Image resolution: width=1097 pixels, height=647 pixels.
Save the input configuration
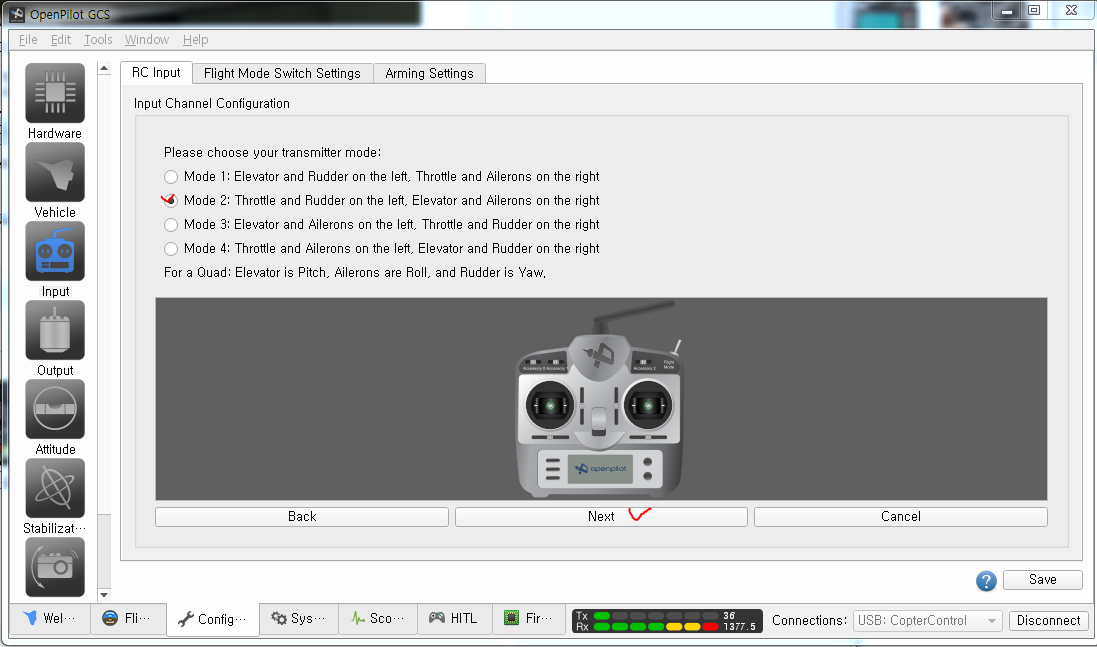click(x=1042, y=580)
